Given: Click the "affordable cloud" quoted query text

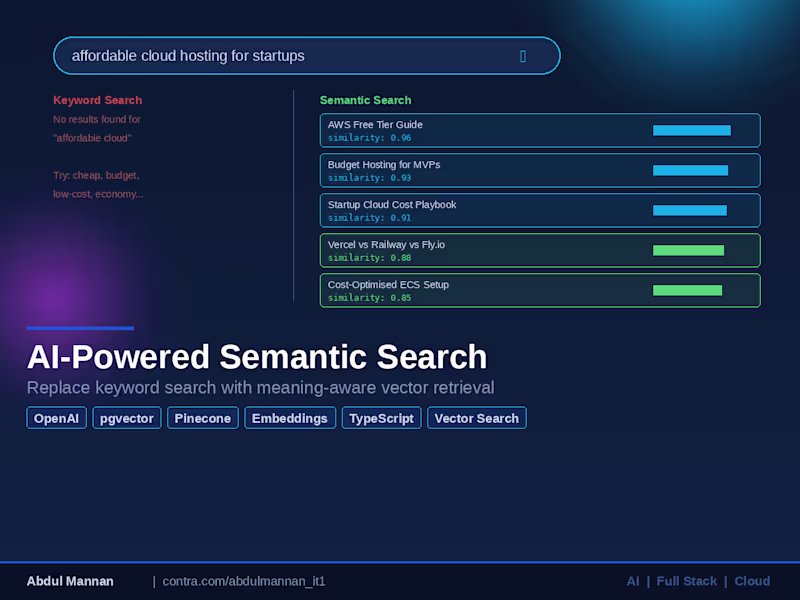Looking at the screenshot, I should [92, 138].
